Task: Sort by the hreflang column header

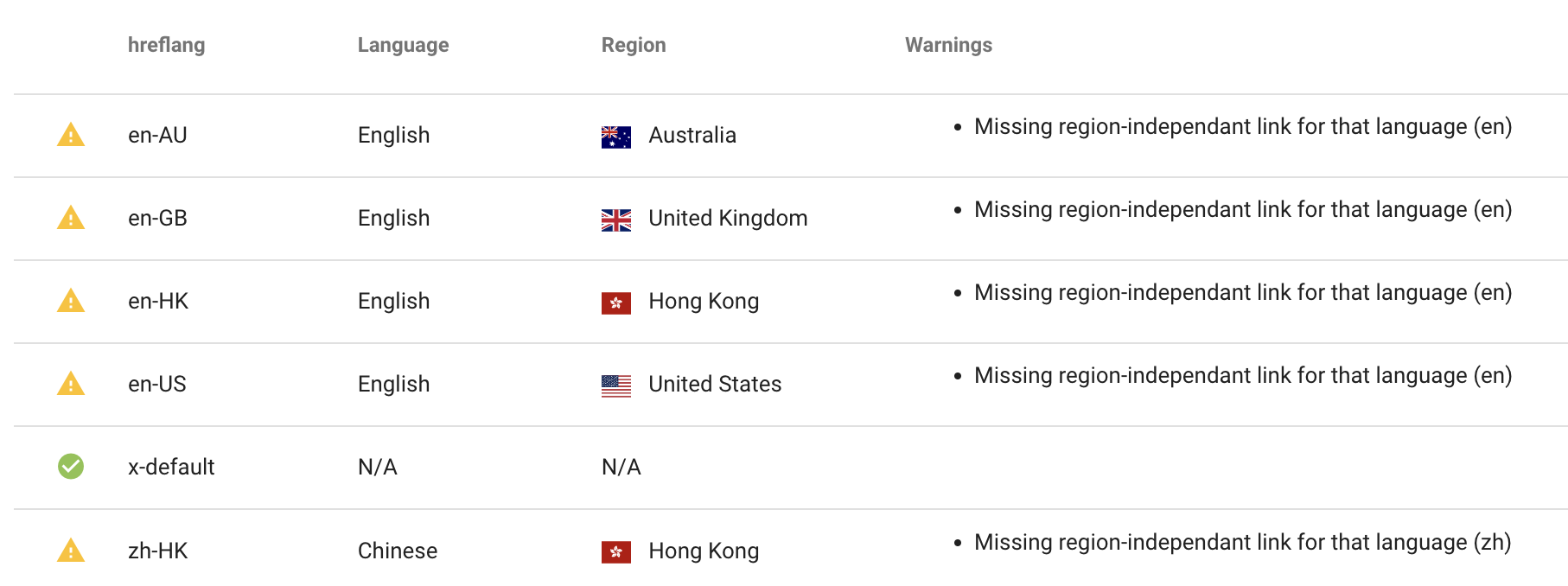Action: tap(166, 45)
